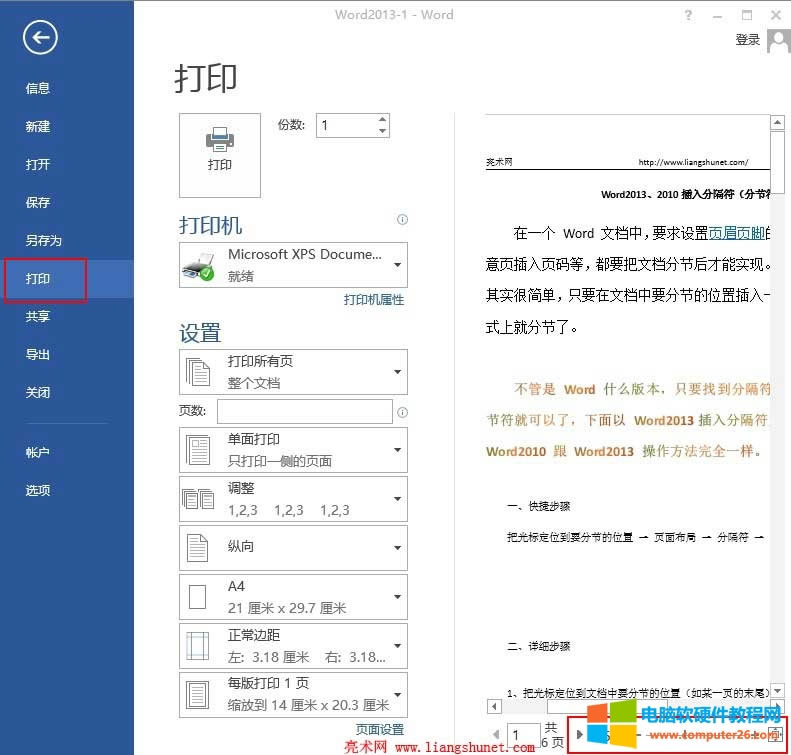Open the Word help question mark icon
Screen dimensions: 791x755
click(x=688, y=15)
